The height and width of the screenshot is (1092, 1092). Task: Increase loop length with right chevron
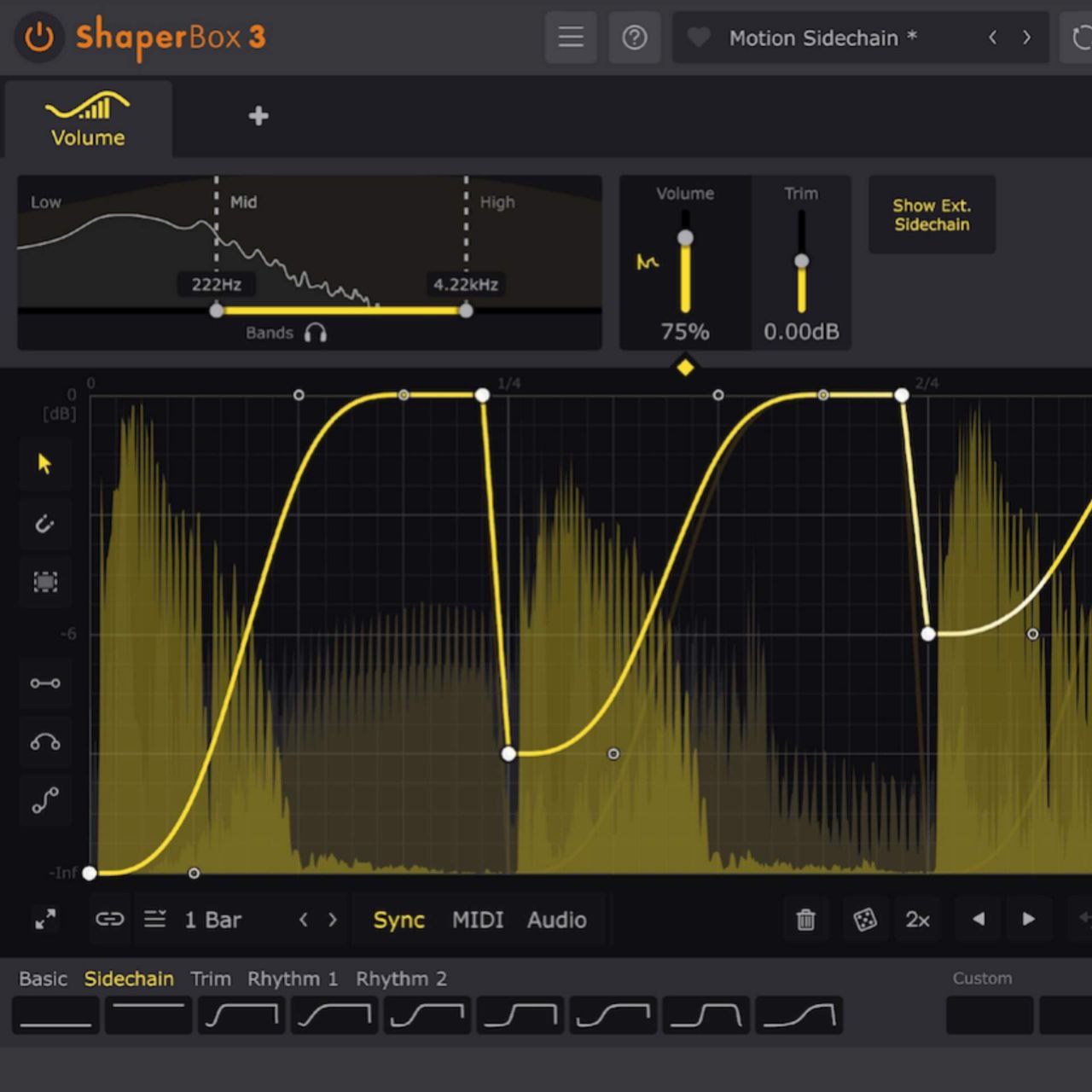(333, 920)
